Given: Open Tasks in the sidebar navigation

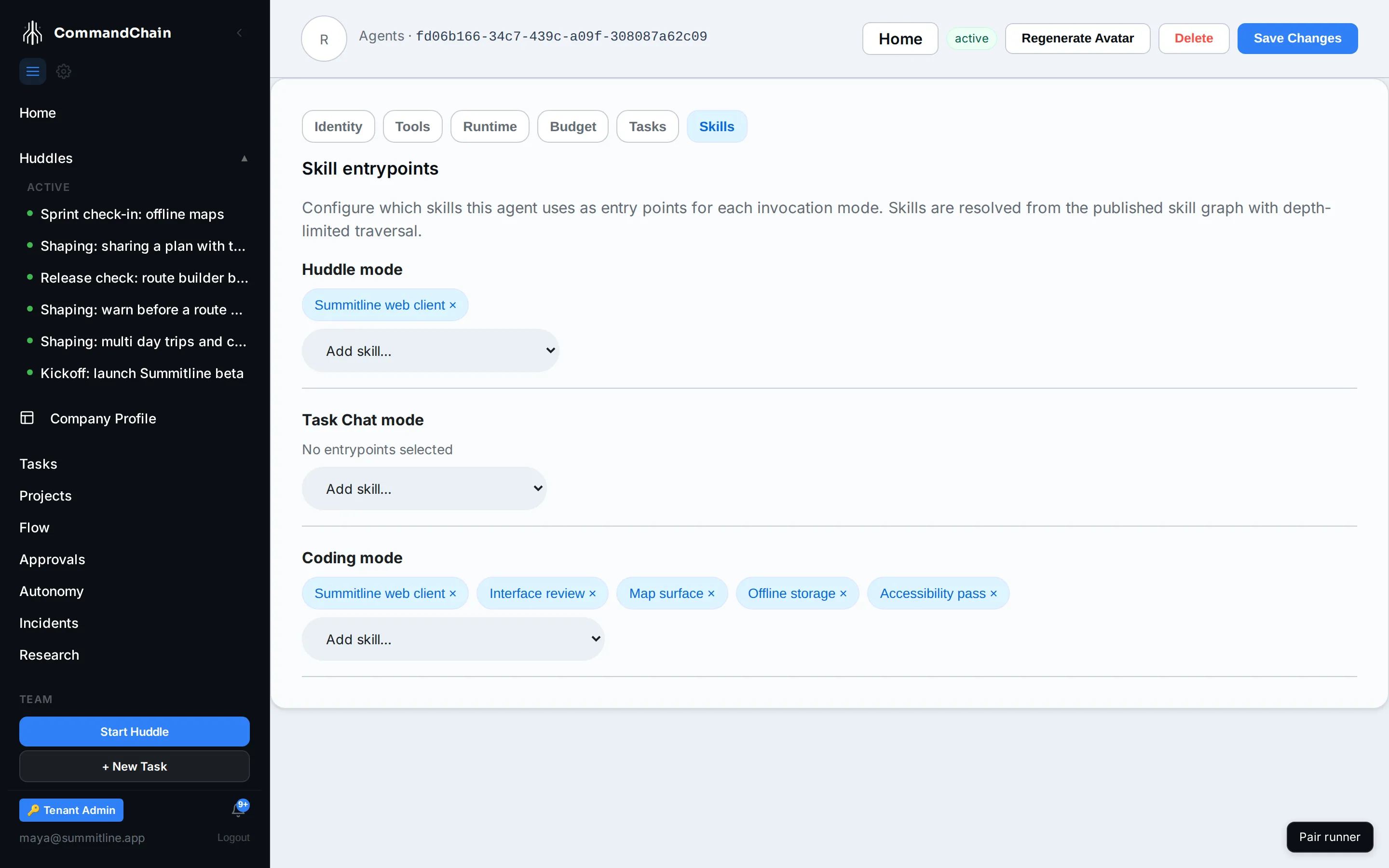Looking at the screenshot, I should pyautogui.click(x=38, y=464).
